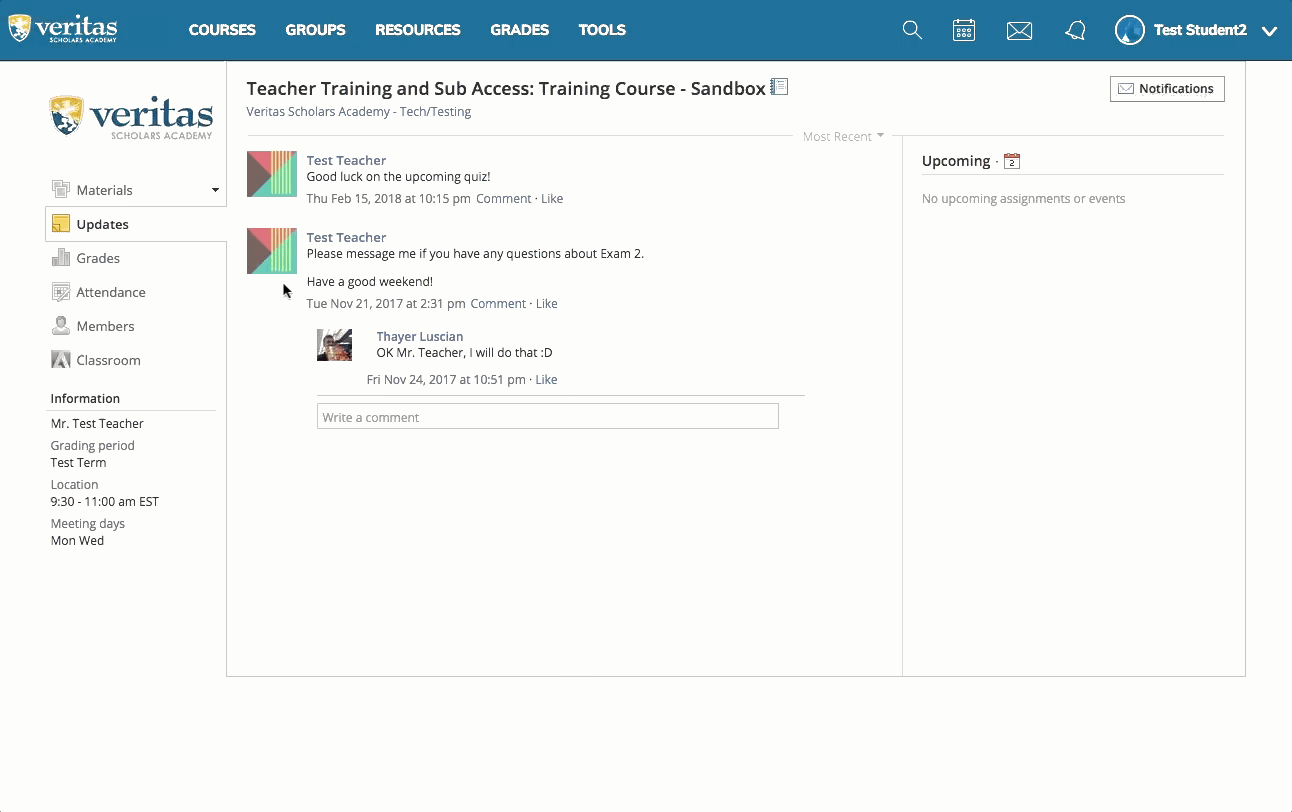Click the Grades bar chart icon
Screen dimensions: 1292x812
click(61, 258)
